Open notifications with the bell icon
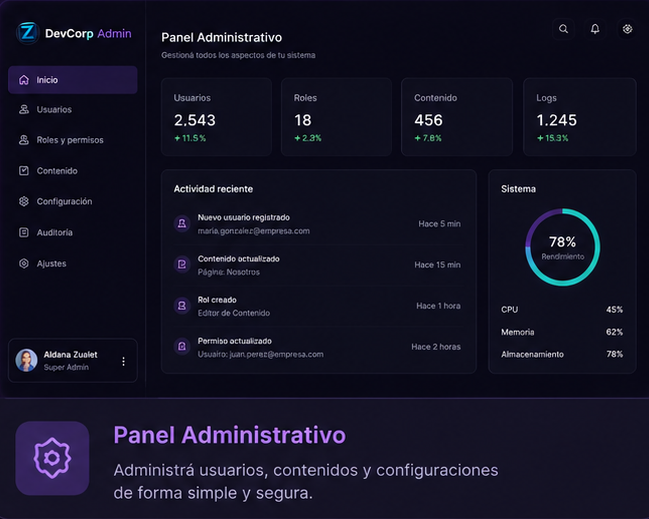 click(x=595, y=29)
